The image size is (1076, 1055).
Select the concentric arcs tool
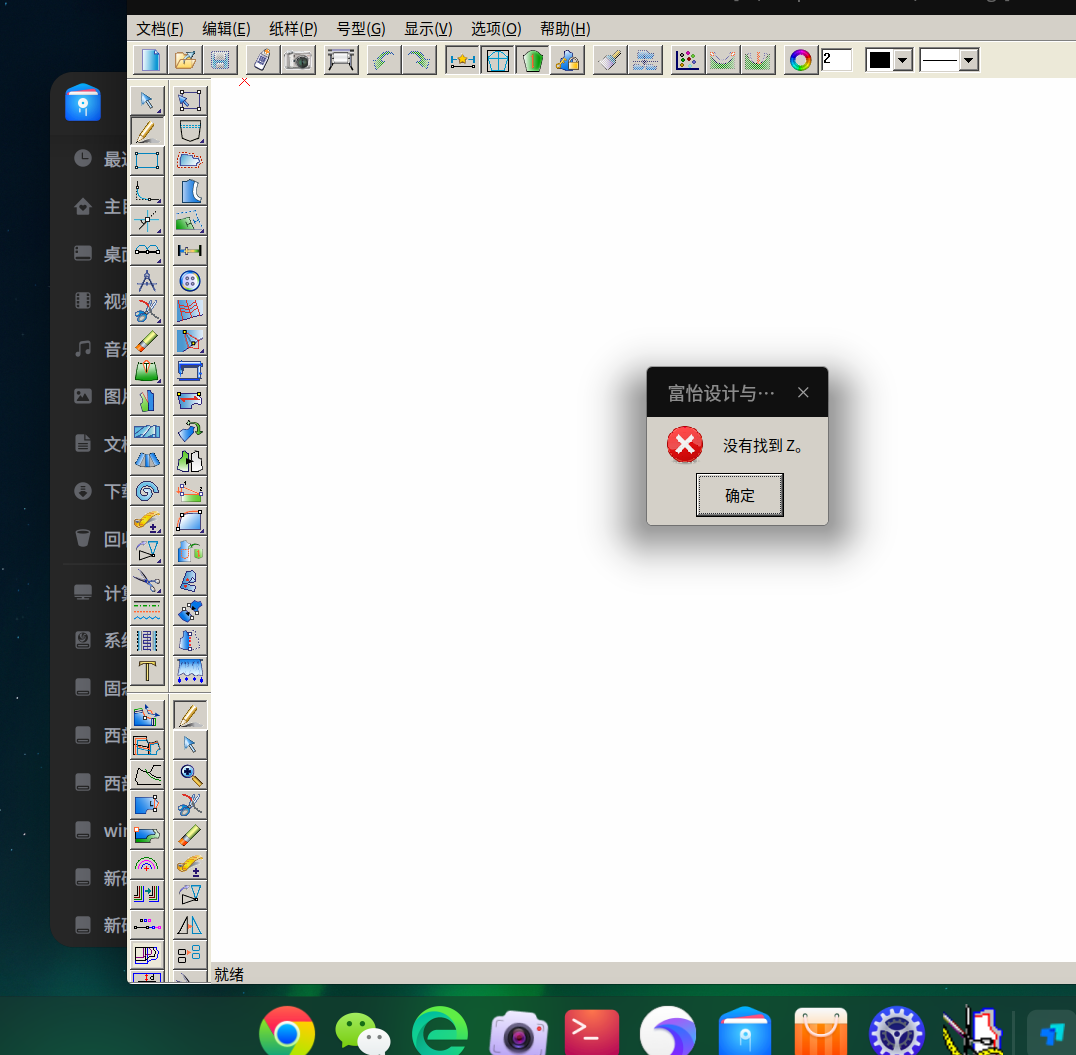[147, 865]
